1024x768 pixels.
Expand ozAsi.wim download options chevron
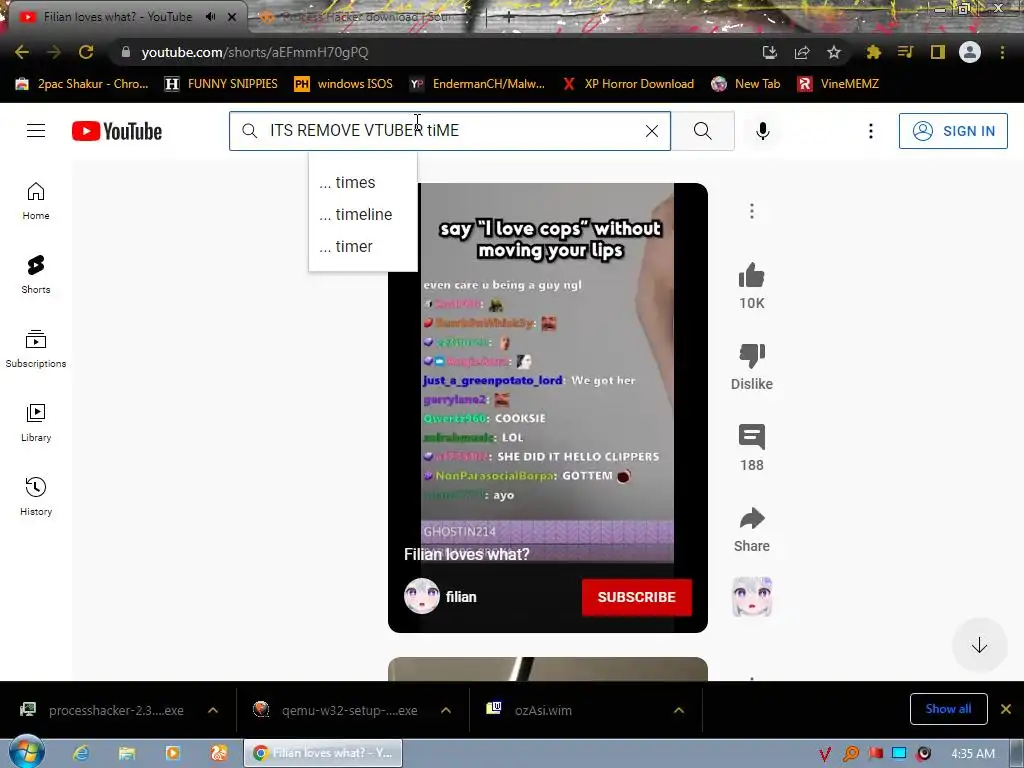pyautogui.click(x=679, y=710)
